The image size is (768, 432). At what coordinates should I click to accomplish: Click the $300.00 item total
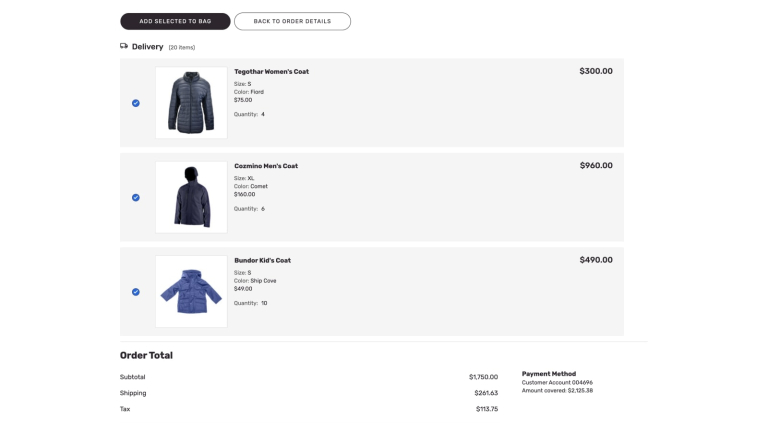(596, 71)
